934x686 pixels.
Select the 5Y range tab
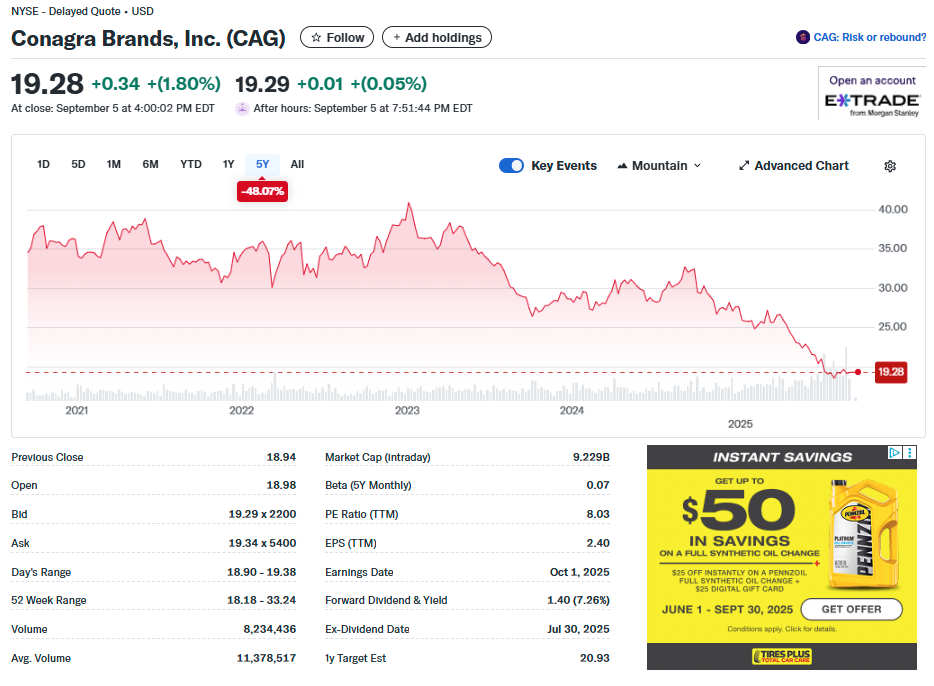tap(262, 164)
